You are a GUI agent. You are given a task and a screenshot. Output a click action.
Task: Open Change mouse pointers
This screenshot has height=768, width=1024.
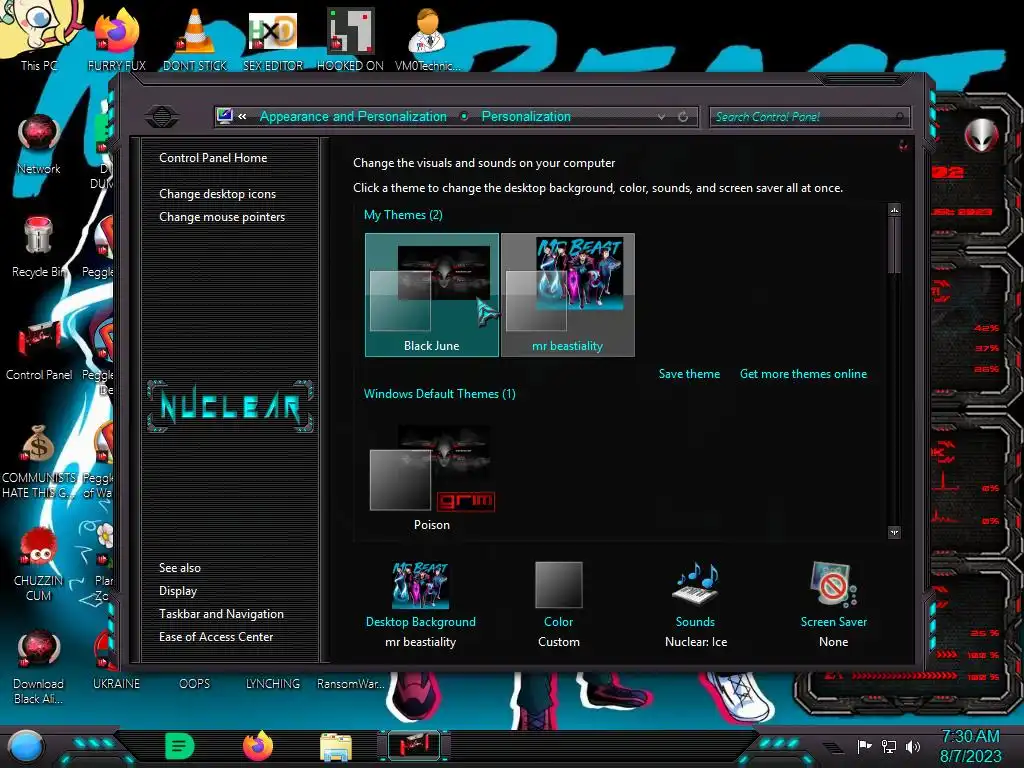[222, 217]
